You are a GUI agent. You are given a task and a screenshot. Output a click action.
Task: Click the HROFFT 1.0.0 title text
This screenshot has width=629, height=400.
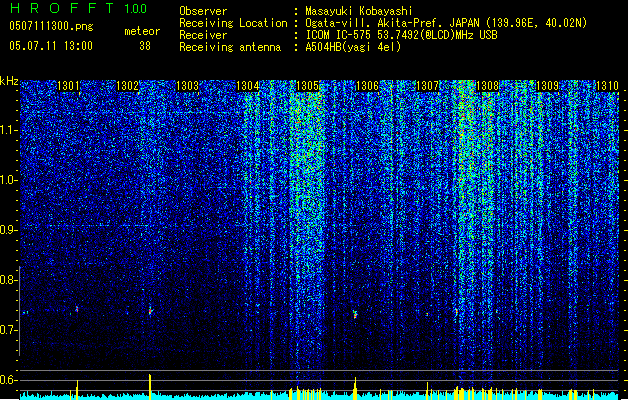click(79, 8)
